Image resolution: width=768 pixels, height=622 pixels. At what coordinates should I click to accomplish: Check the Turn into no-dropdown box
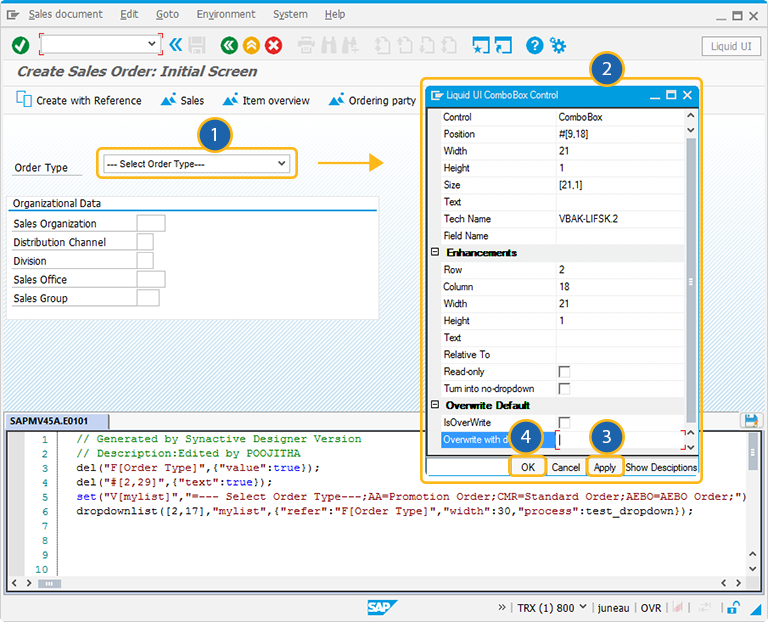(564, 389)
